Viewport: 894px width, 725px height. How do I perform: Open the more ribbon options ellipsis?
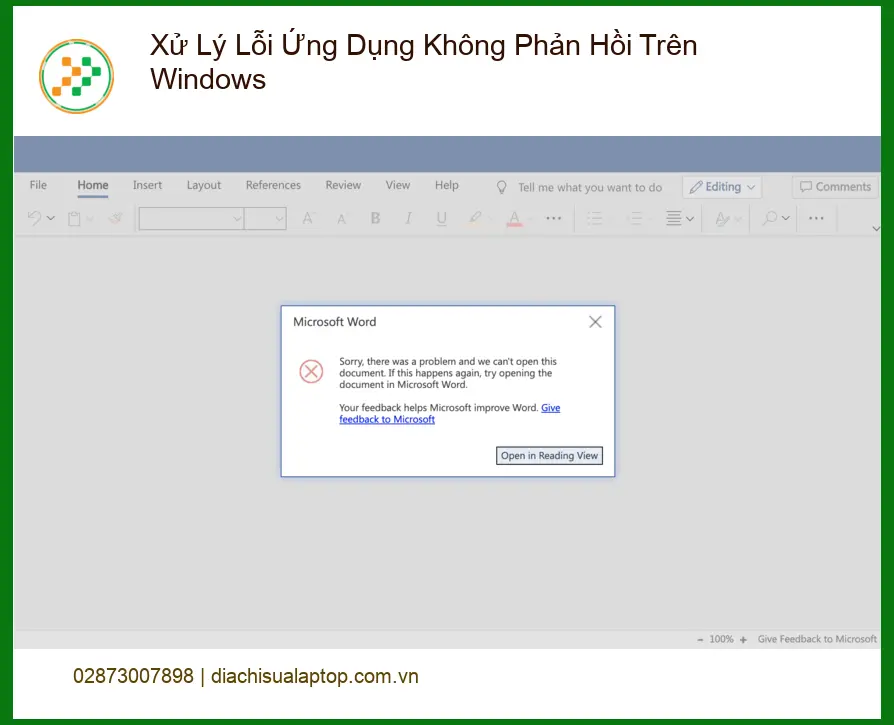(816, 218)
